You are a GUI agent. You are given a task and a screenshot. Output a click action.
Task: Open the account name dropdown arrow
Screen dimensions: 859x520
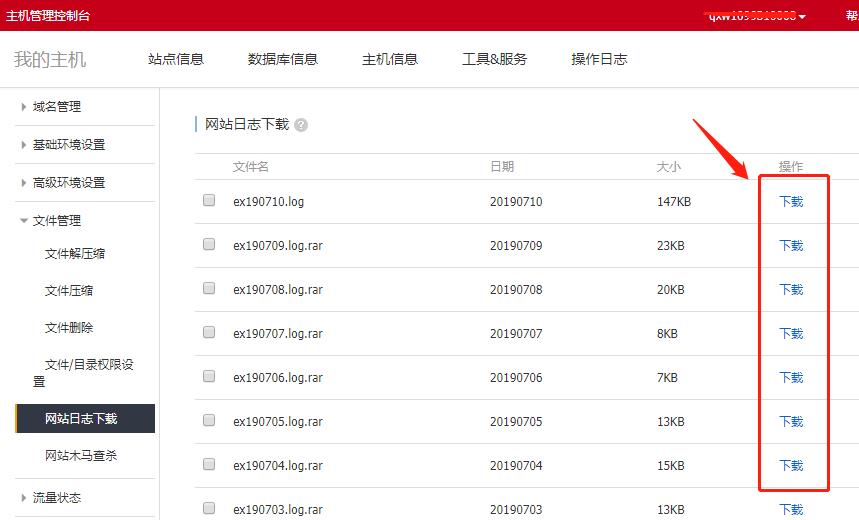pos(802,17)
